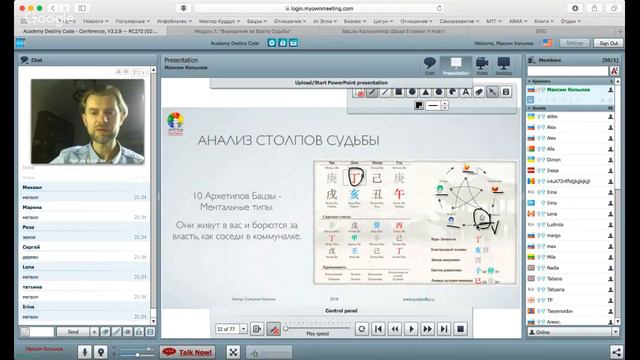Image resolution: width=640 pixels, height=360 pixels.
Task: Click the slide export icon in control panel
Action: click(x=257, y=329)
